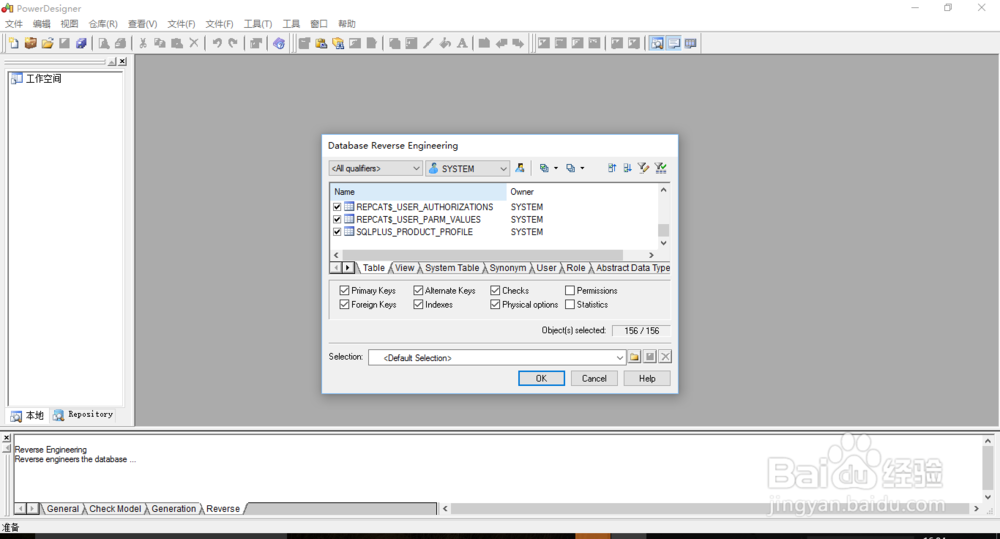Enable the Permissions checkbox
The image size is (1000, 539).
tap(570, 290)
